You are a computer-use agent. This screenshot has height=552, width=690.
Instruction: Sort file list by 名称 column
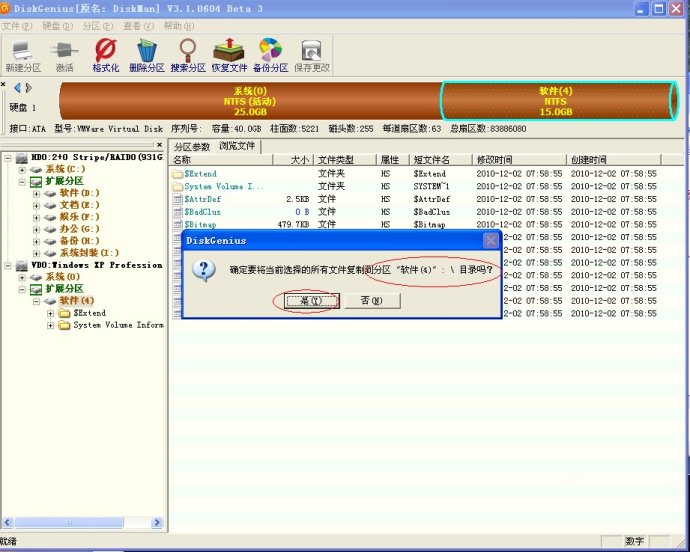pyautogui.click(x=222, y=159)
